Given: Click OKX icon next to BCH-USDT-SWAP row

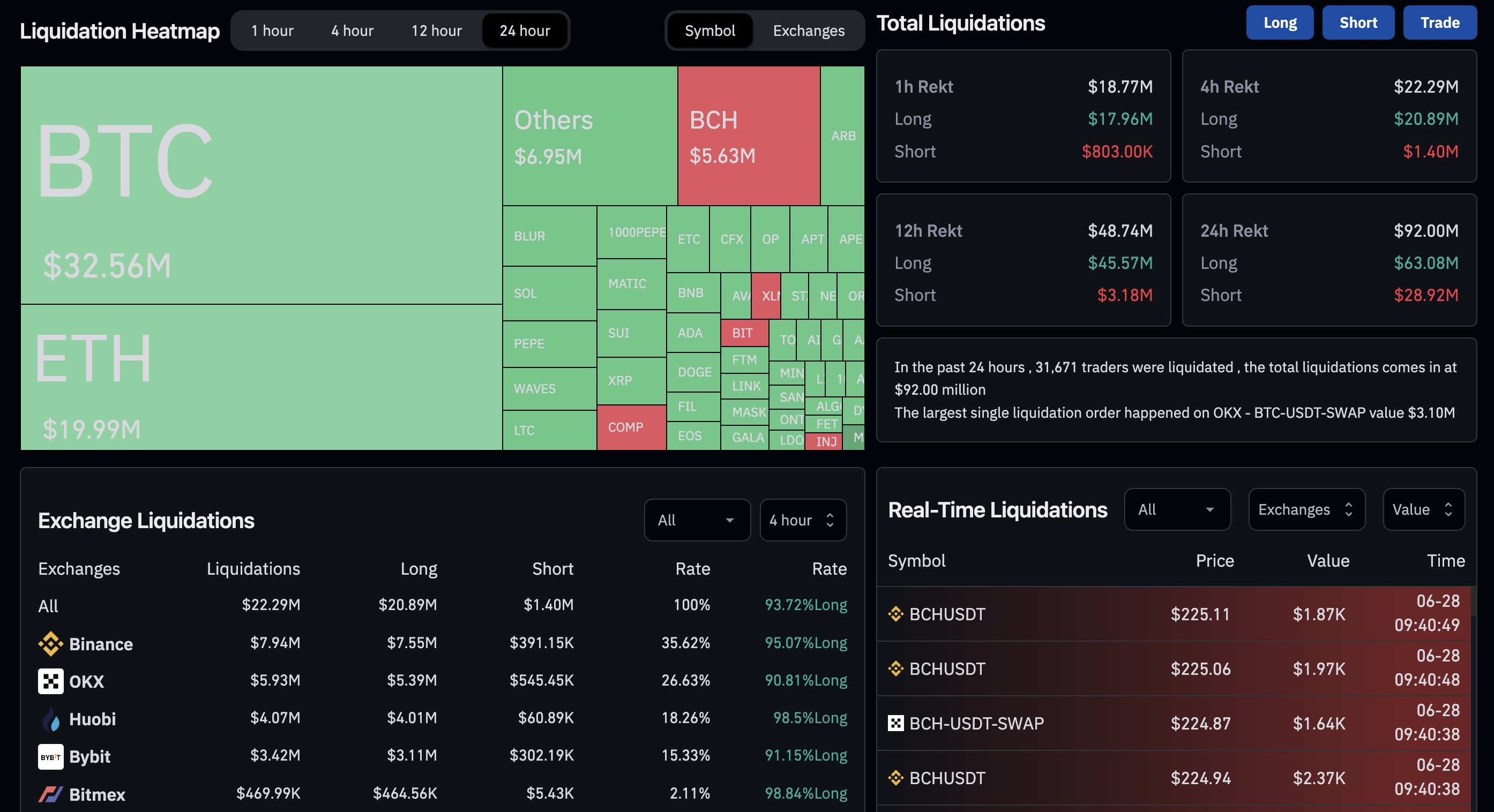Looking at the screenshot, I should pos(895,723).
